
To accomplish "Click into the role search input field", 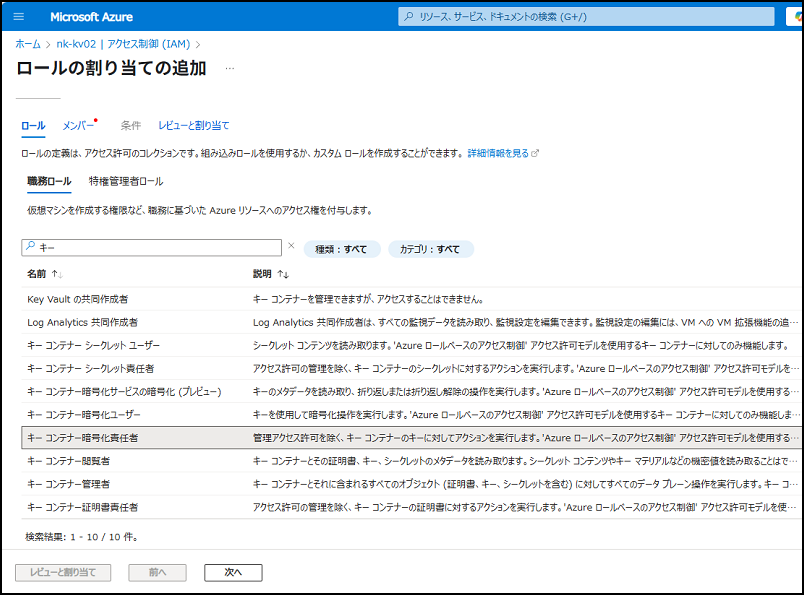I will [151, 247].
